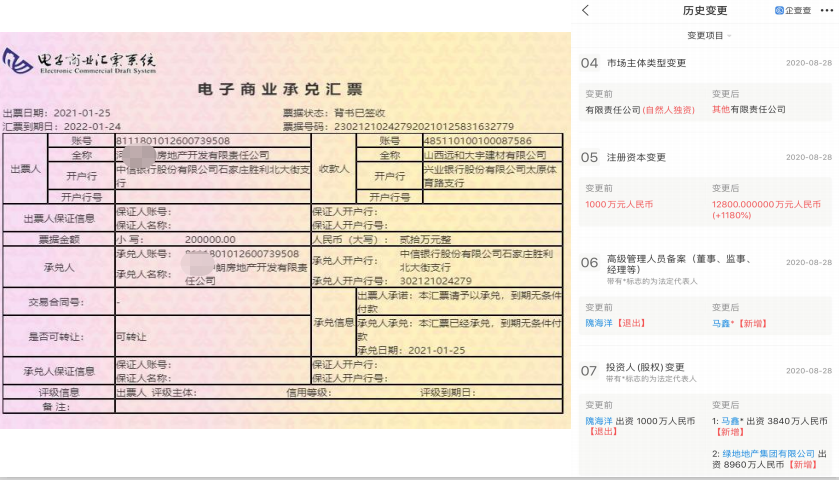Screen dimensions: 839x480
Task: Click the 交易合同号 row label
Action: [56, 302]
